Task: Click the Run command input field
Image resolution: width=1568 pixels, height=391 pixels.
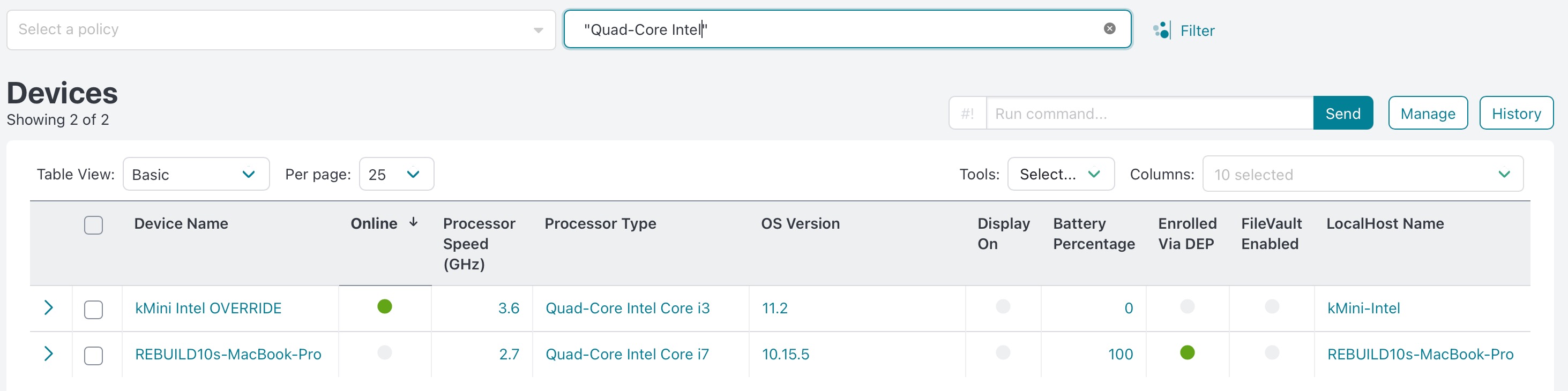Action: [x=1148, y=114]
